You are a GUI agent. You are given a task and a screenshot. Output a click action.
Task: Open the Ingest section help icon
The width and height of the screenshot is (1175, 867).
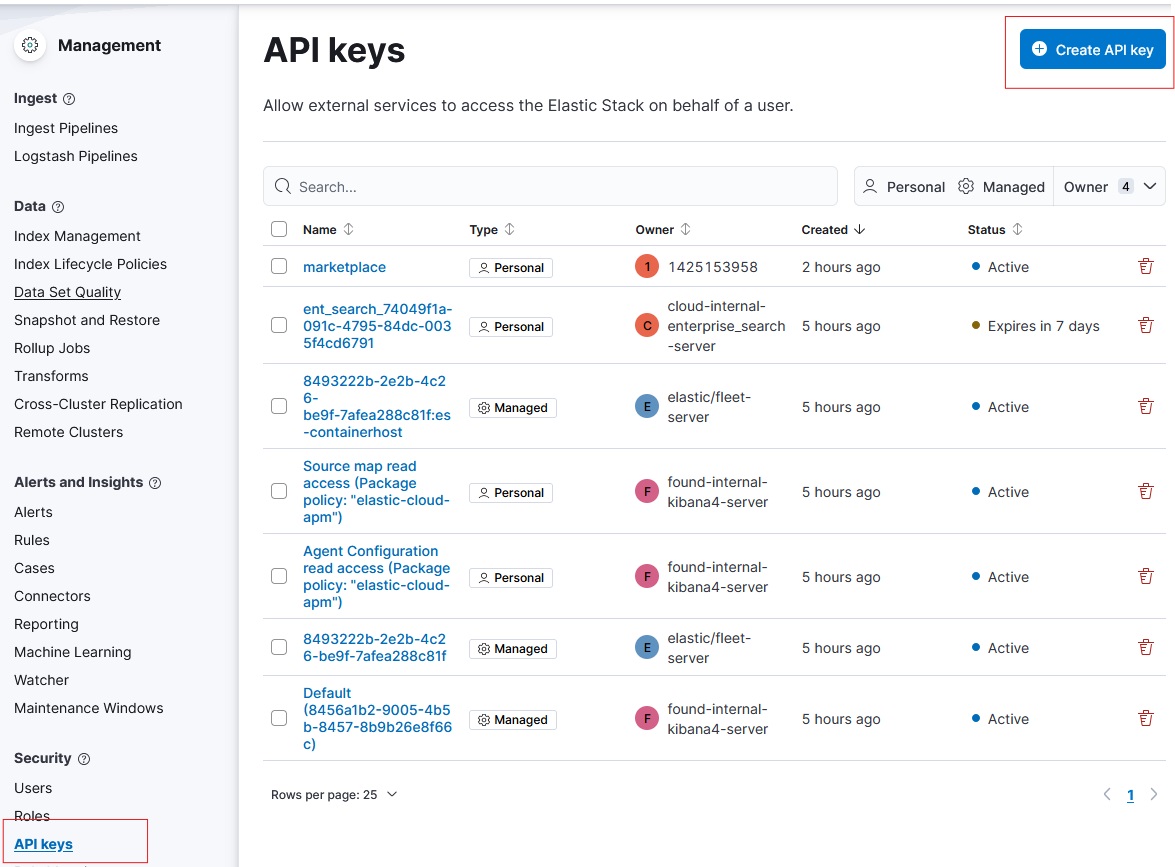(x=68, y=98)
